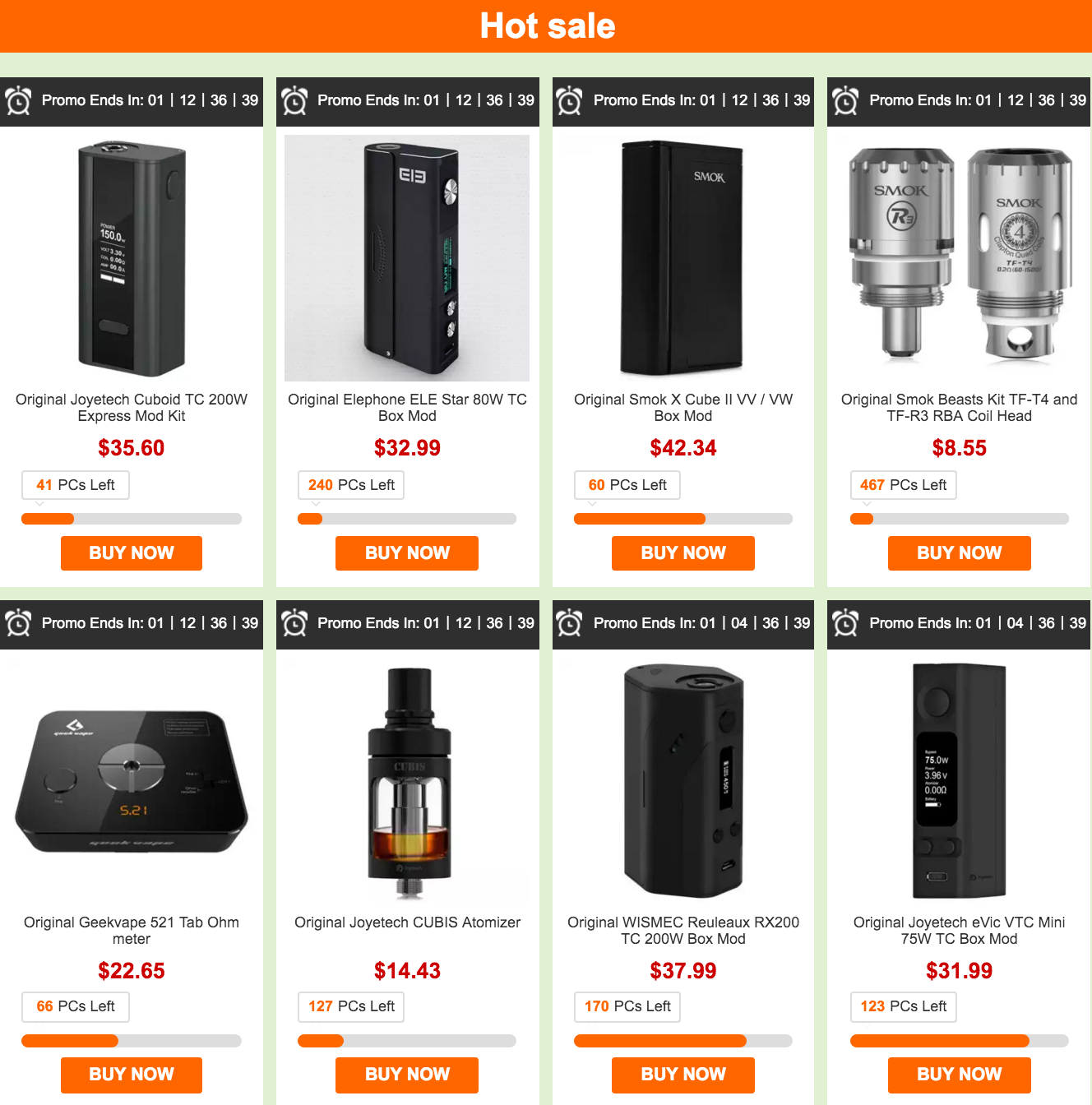This screenshot has width=1092, height=1105.
Task: Open Original WISMEC Reuleaux RX200 title link
Action: click(x=683, y=931)
